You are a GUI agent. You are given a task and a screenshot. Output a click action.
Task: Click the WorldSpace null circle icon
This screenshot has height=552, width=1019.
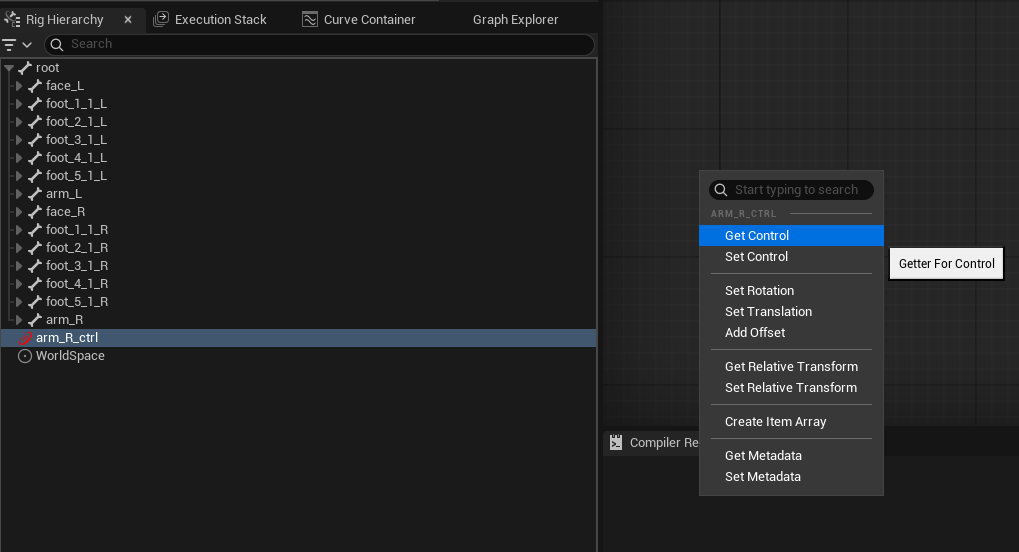pos(25,356)
